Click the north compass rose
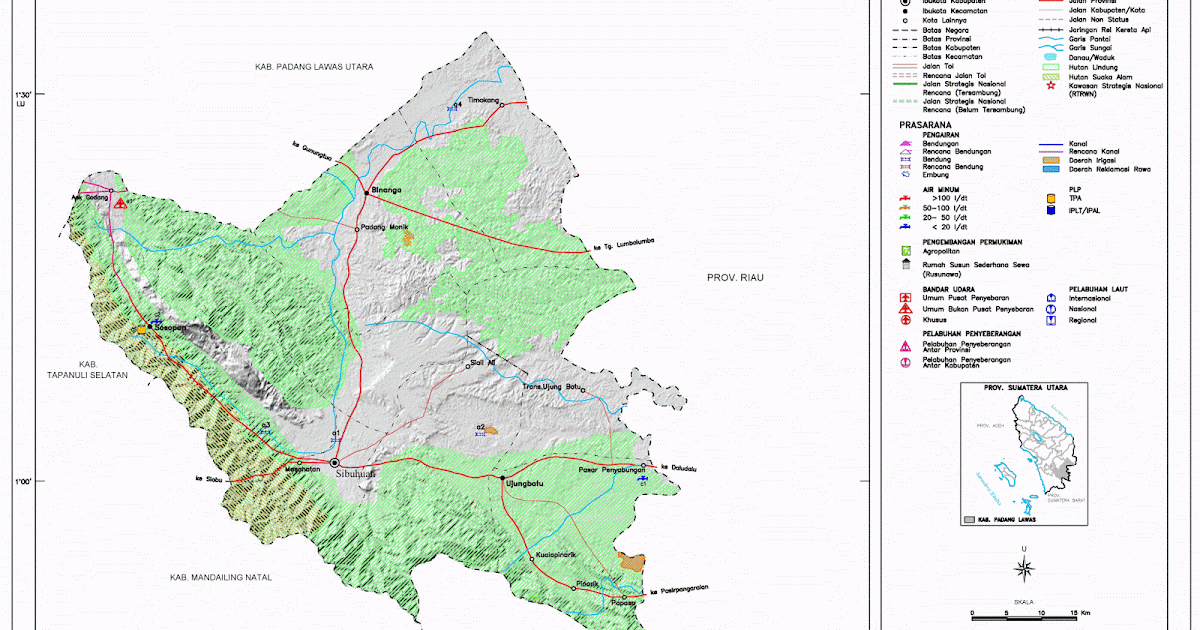1200x630 pixels. coord(1023,570)
